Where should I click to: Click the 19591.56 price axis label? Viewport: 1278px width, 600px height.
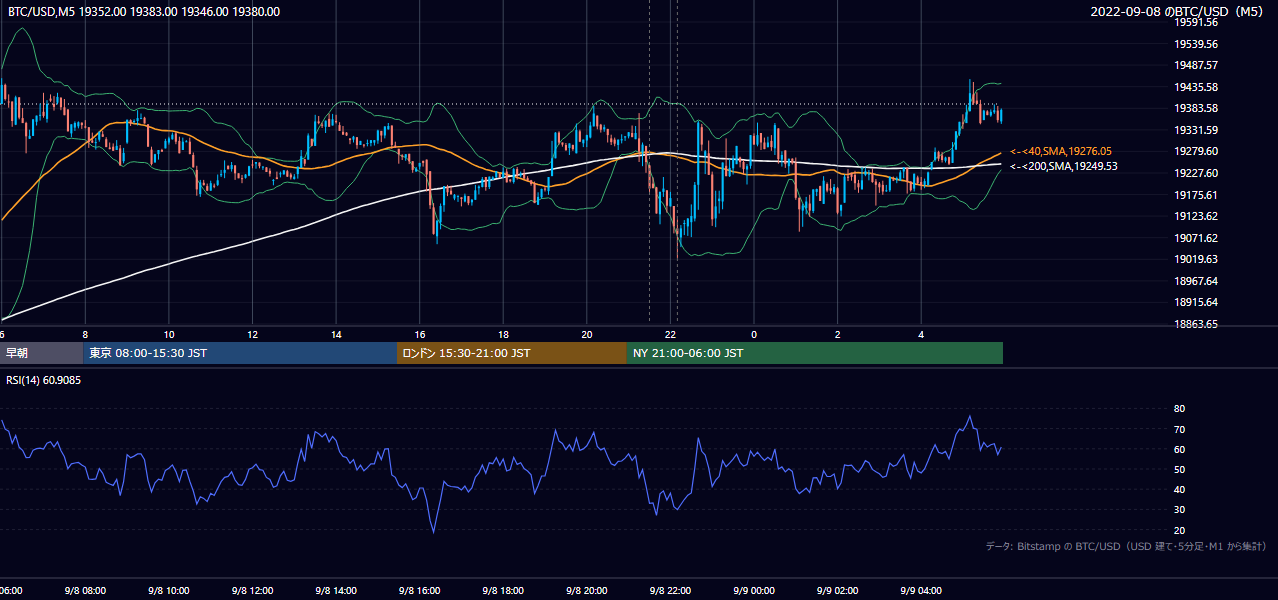(1195, 22)
